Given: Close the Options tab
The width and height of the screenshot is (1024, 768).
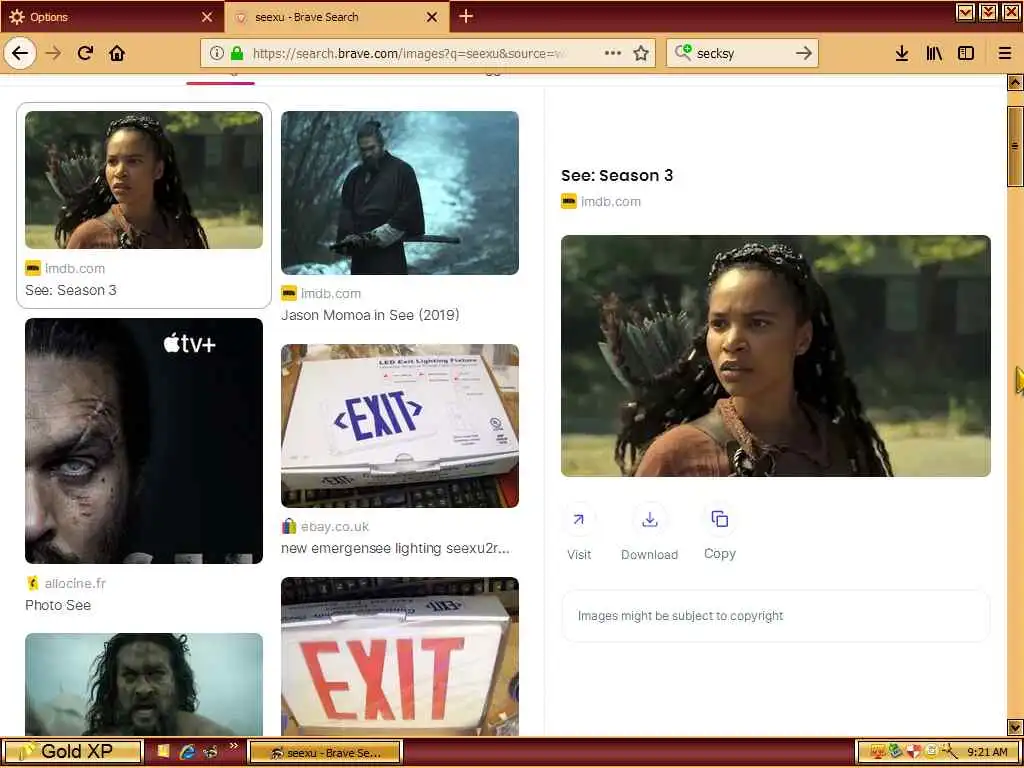Looking at the screenshot, I should tap(207, 17).
